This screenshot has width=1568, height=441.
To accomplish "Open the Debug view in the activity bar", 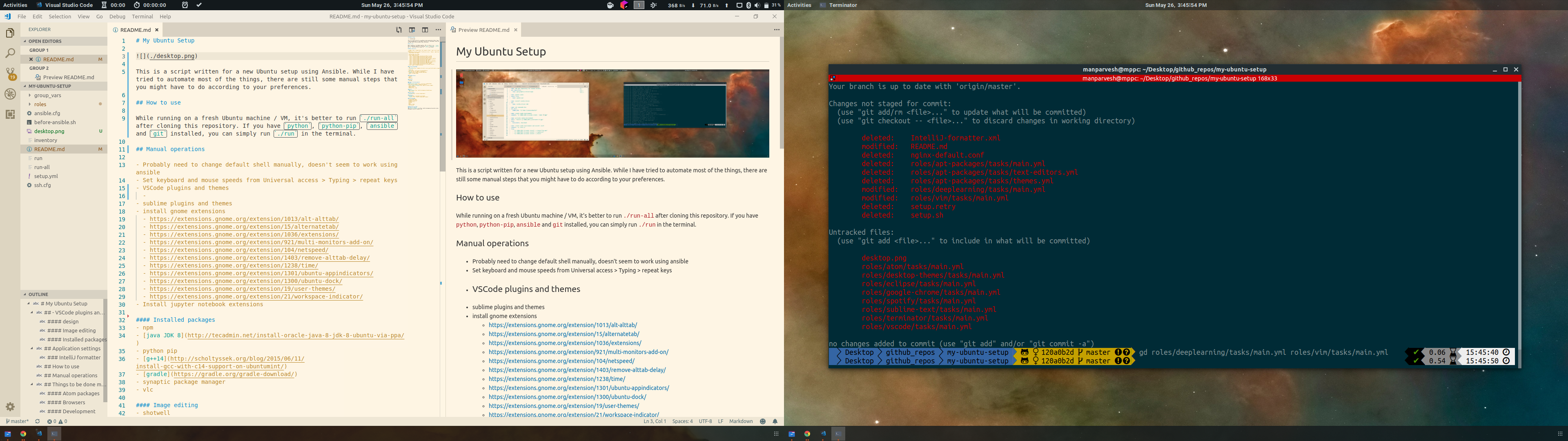I will pos(10,94).
